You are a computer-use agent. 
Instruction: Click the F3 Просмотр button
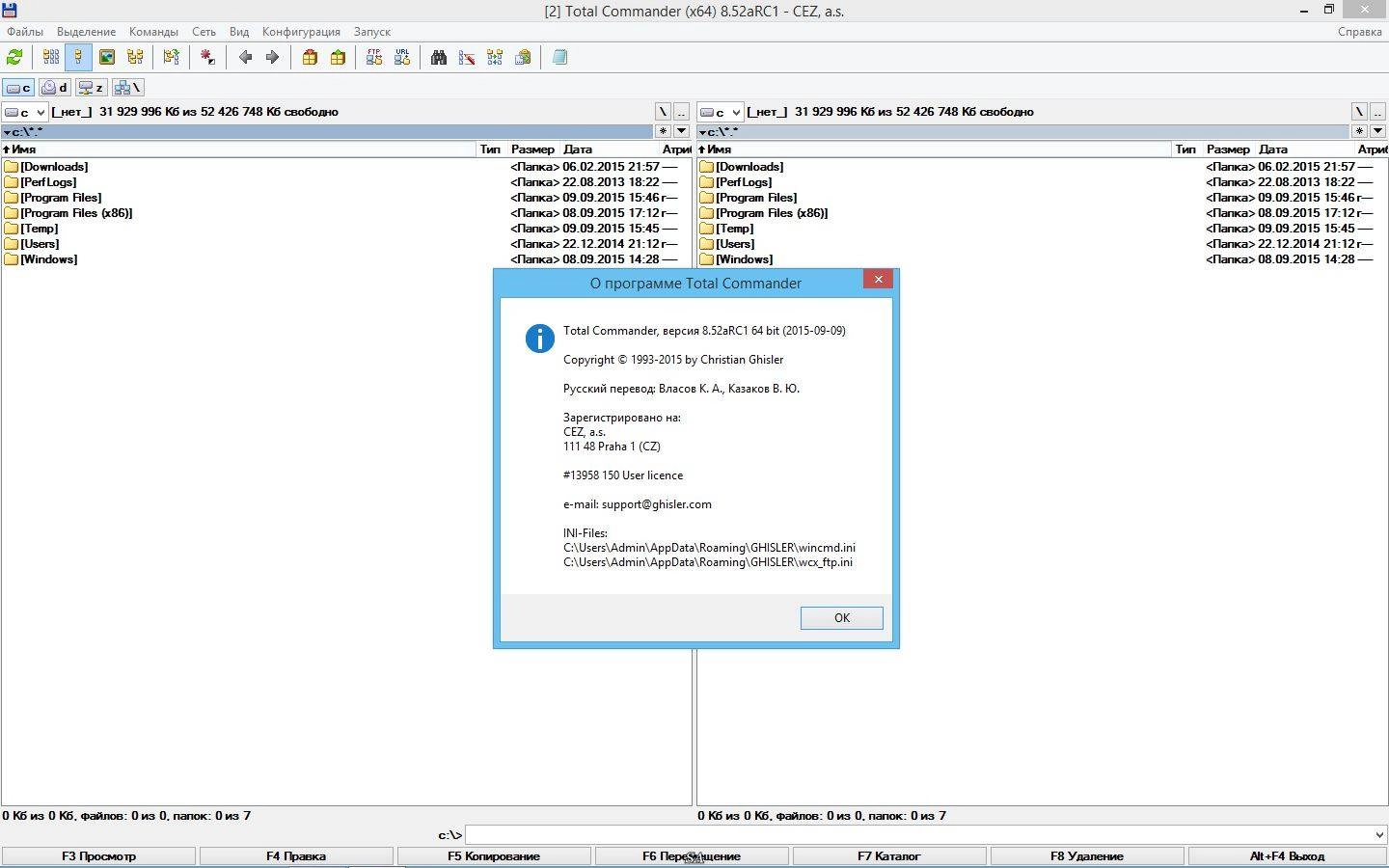(x=98, y=856)
